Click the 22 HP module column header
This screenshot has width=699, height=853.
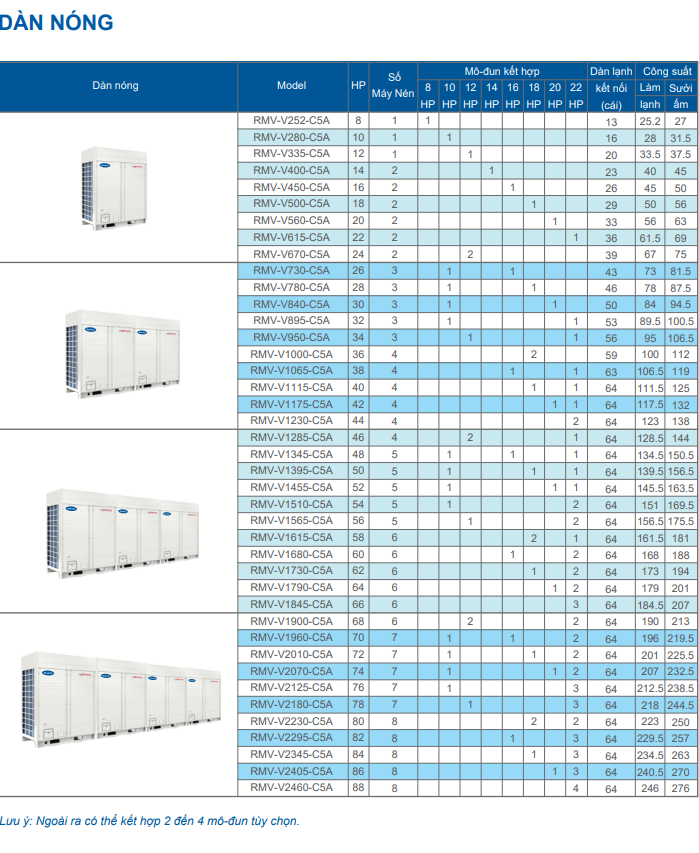click(576, 96)
